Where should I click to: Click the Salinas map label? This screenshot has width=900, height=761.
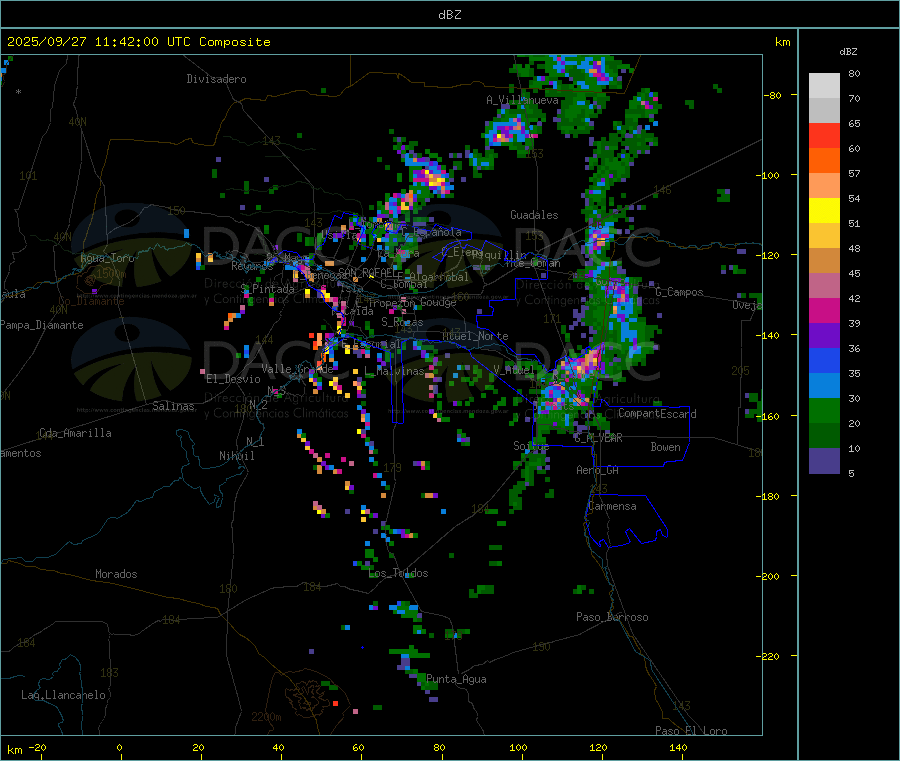pos(173,406)
